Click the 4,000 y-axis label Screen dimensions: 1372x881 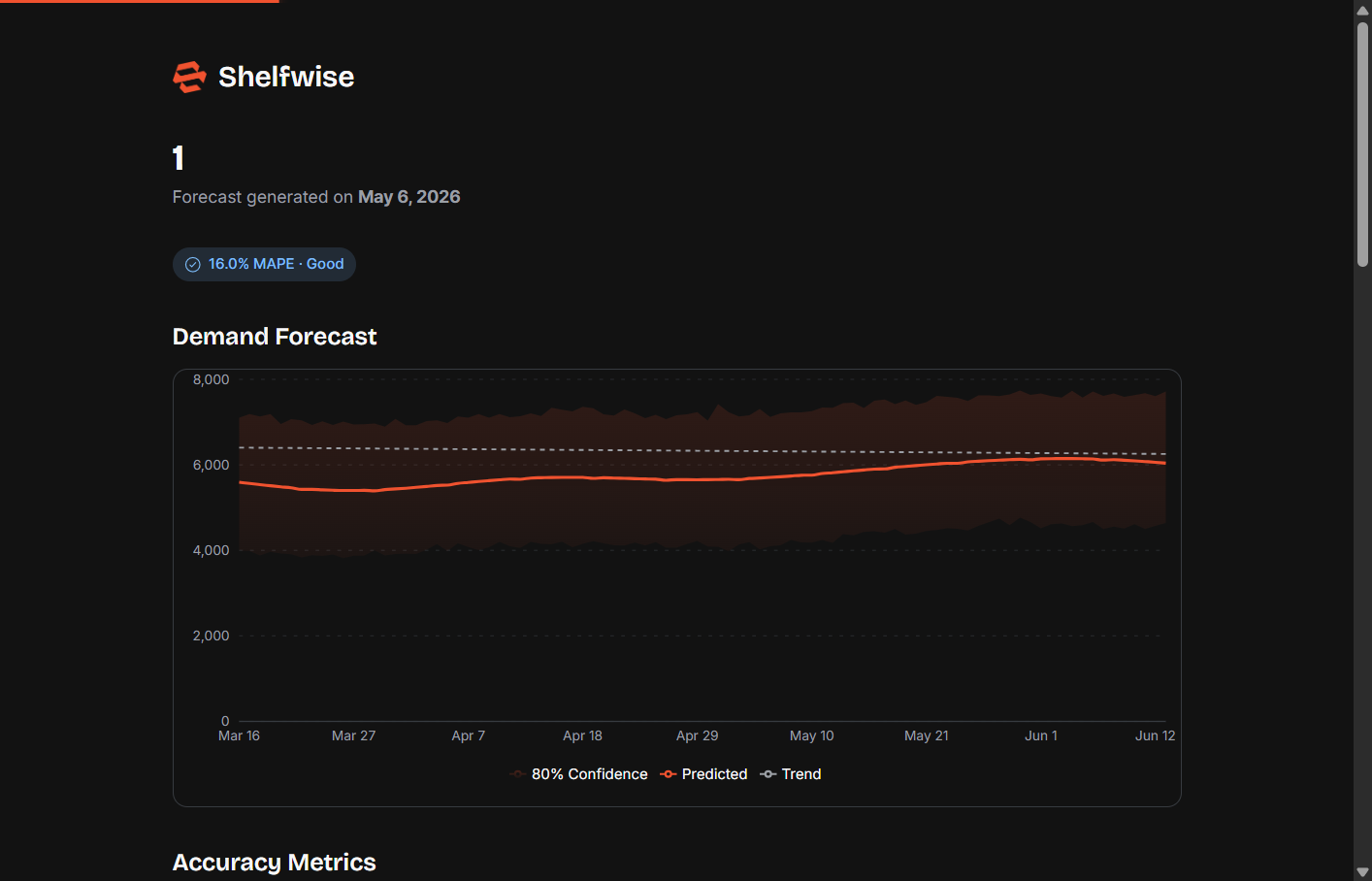[x=211, y=550]
